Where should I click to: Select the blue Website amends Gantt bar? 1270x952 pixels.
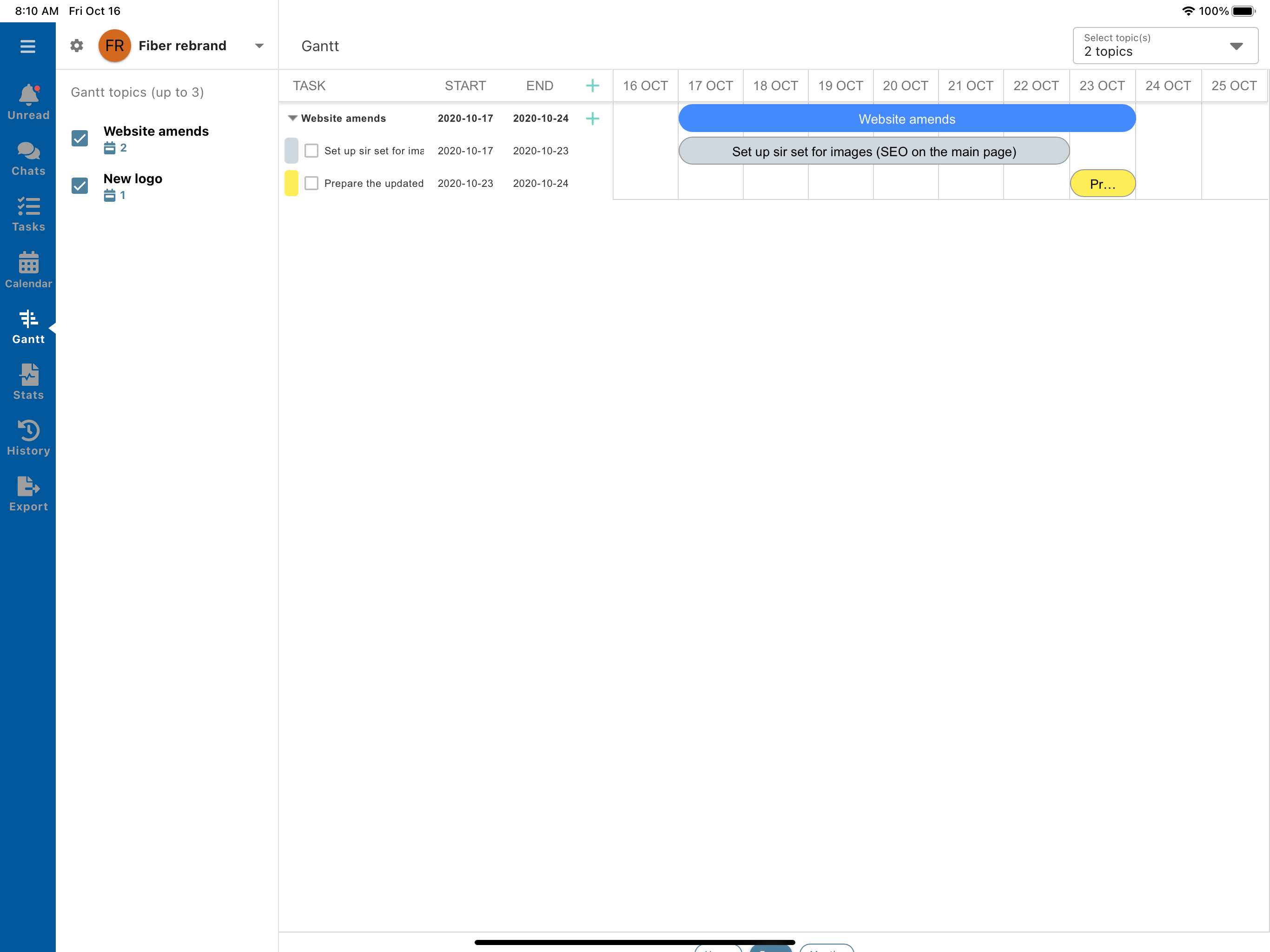coord(906,119)
